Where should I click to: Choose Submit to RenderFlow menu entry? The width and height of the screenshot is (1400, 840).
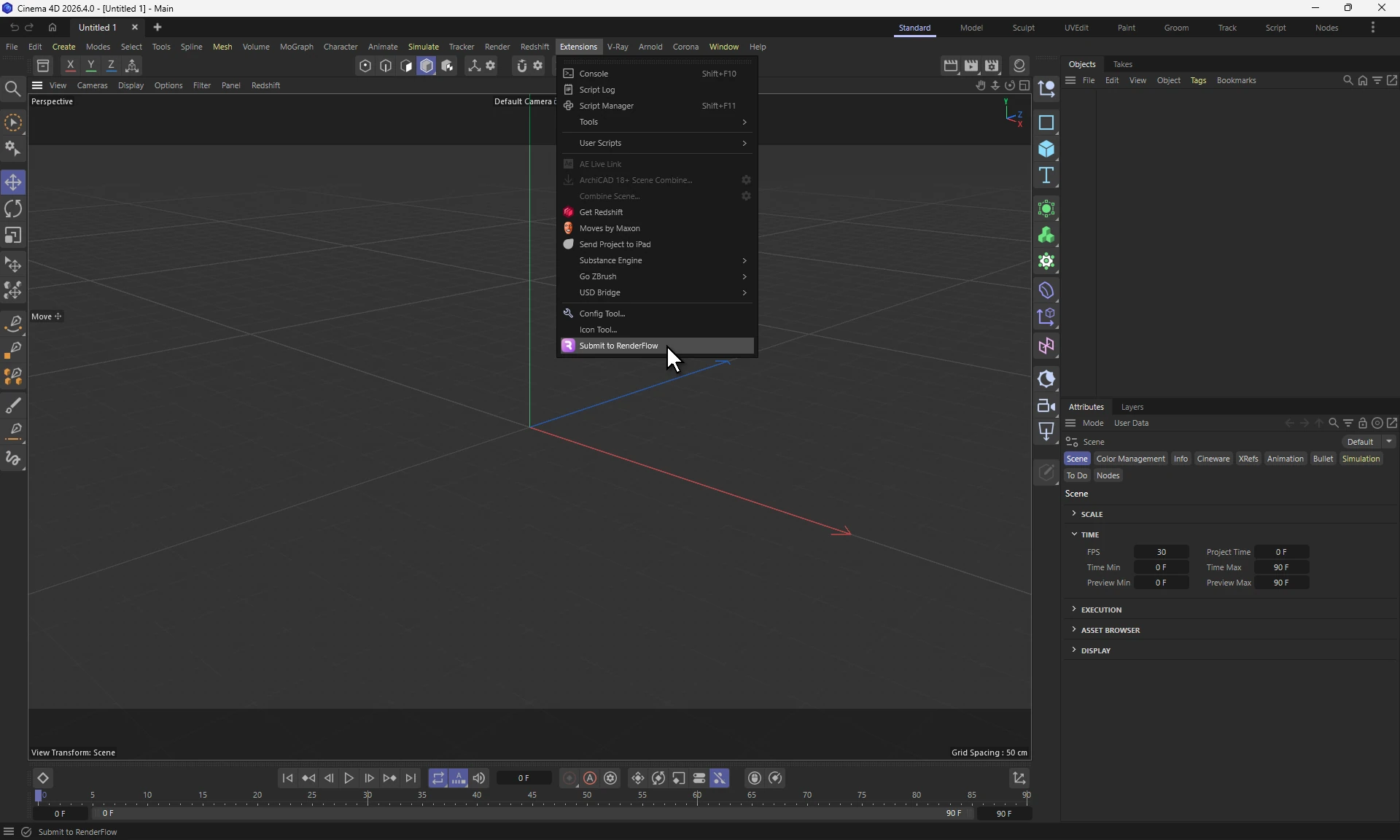(657, 346)
